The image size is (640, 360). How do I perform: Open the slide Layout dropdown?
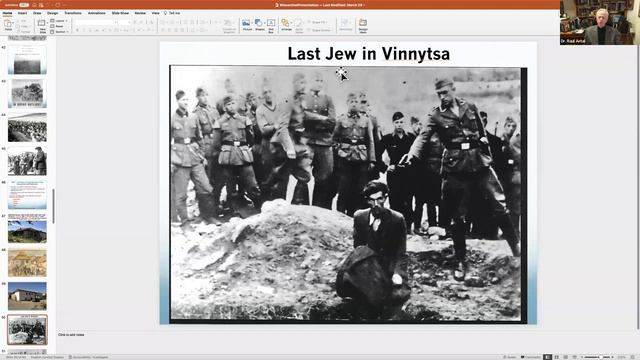click(59, 21)
